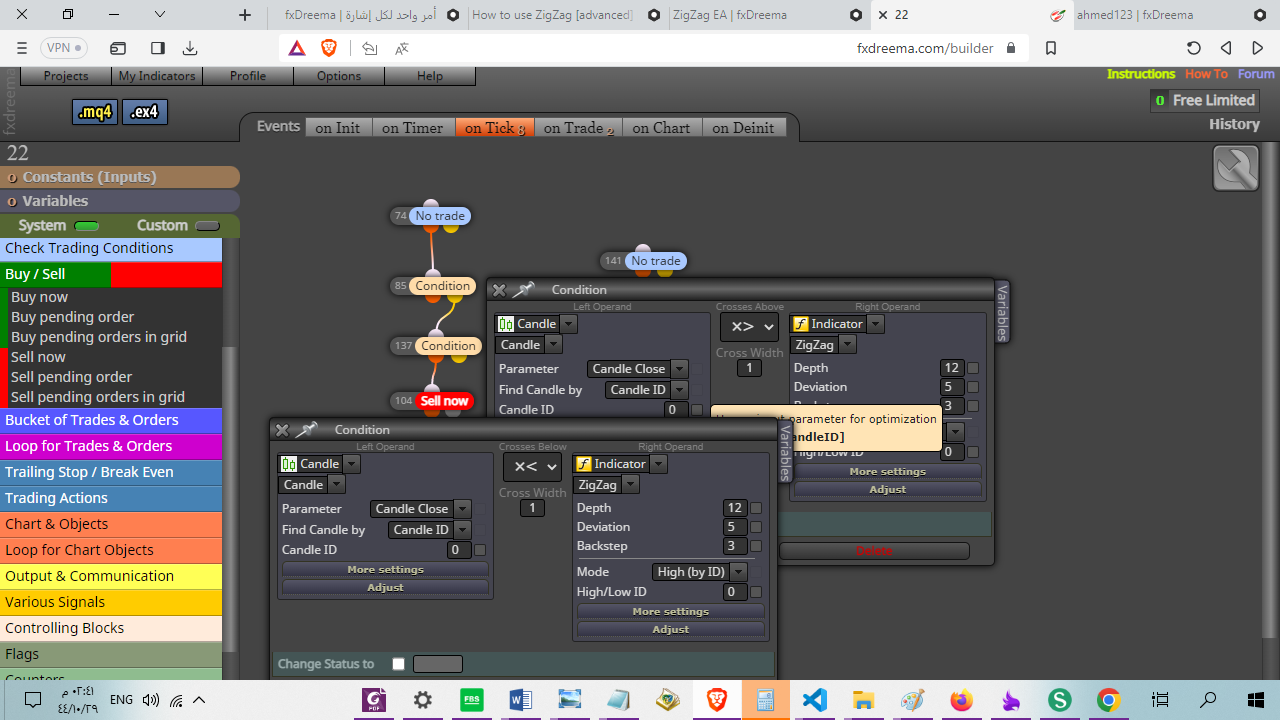The height and width of the screenshot is (720, 1280).
Task: Toggle Deviation checkbox in rear Condition dialog
Action: point(973,387)
